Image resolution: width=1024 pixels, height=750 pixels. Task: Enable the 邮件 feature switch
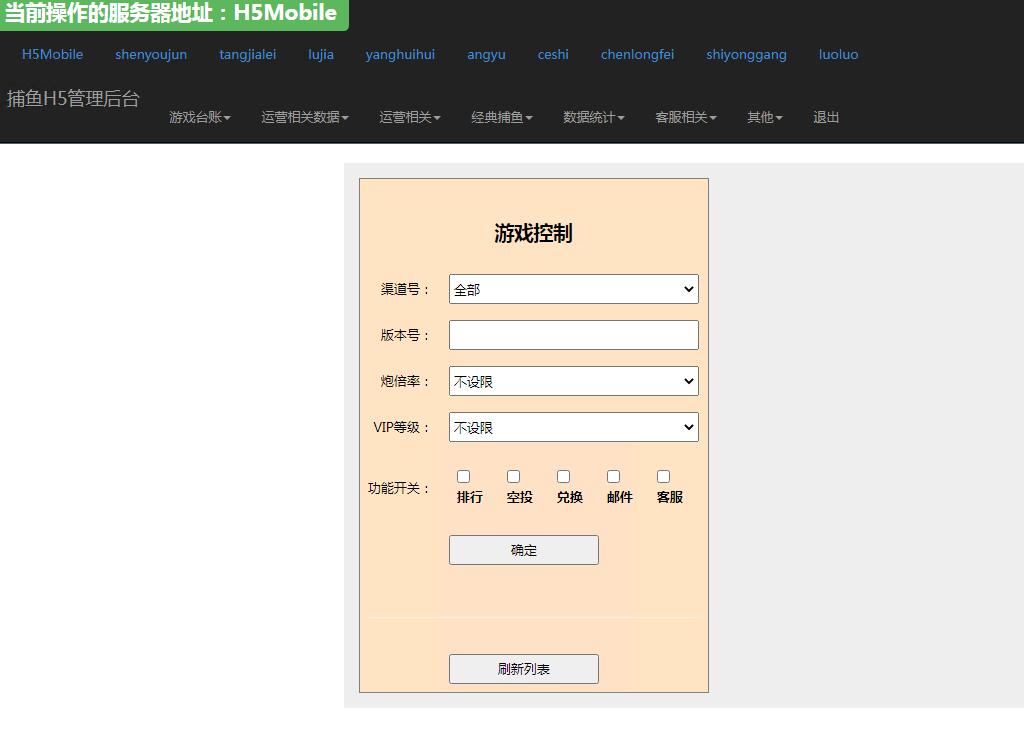point(613,476)
